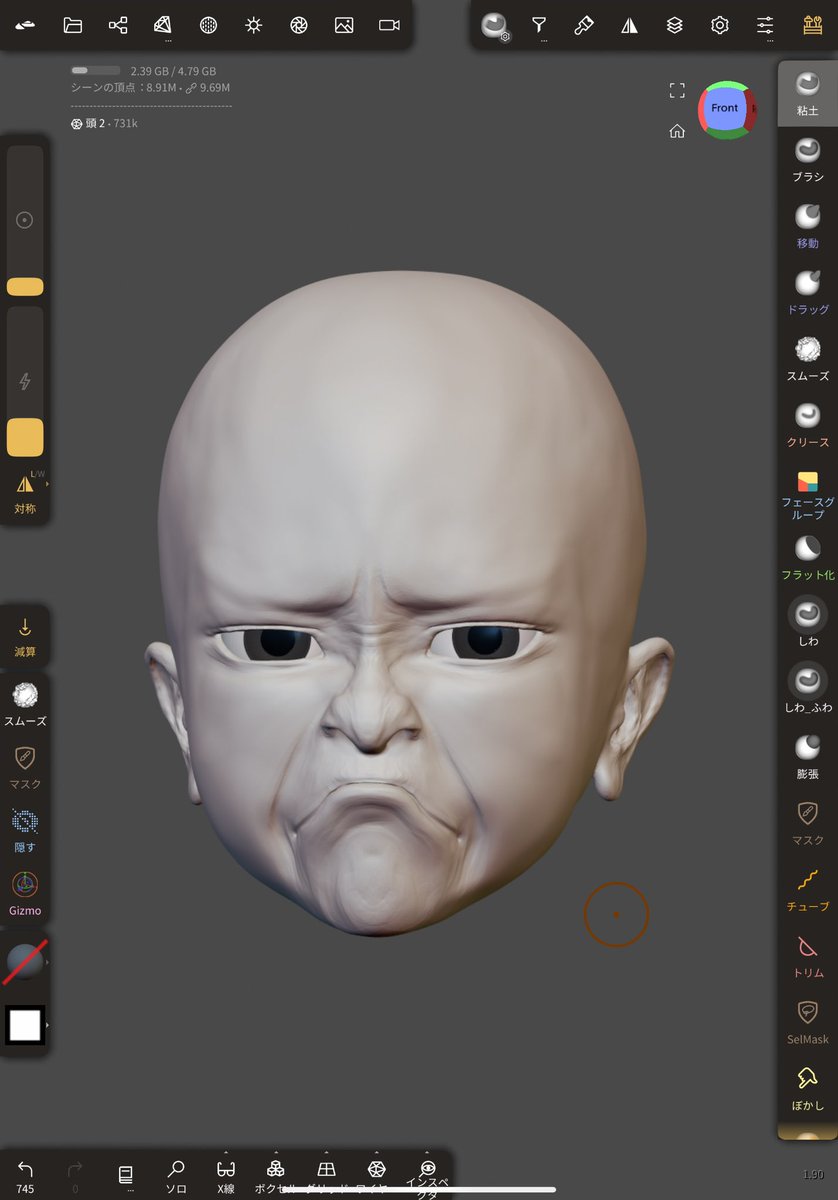Select the マスク tool in right toolbar
Image resolution: width=838 pixels, height=1200 pixels.
[x=807, y=822]
